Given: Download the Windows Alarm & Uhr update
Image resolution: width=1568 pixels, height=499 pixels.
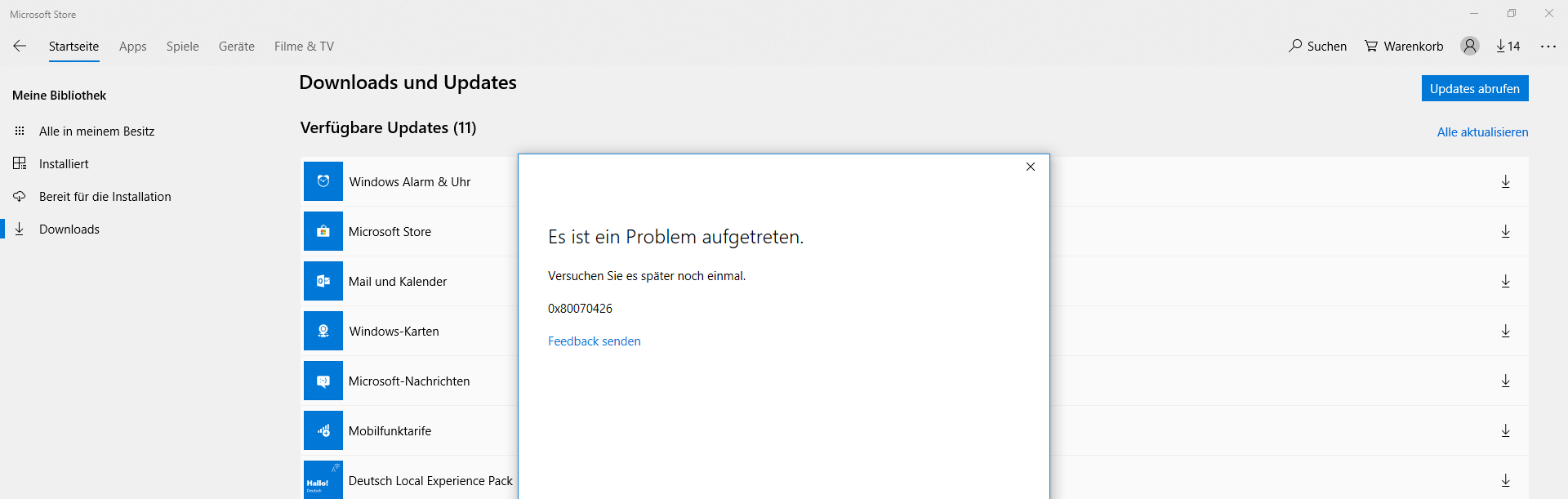Looking at the screenshot, I should 1506,181.
